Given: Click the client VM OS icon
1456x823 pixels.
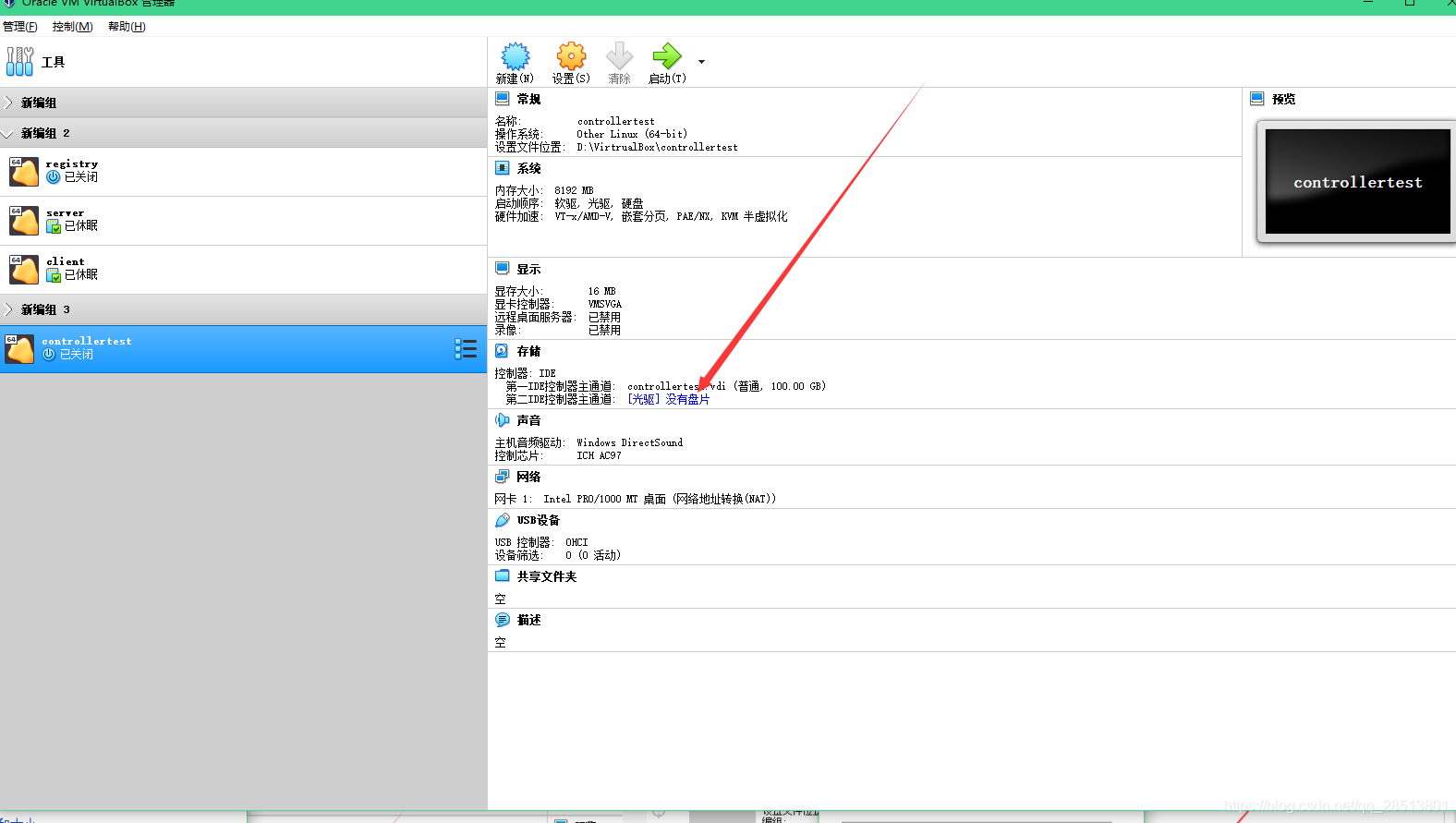Looking at the screenshot, I should pos(24,270).
